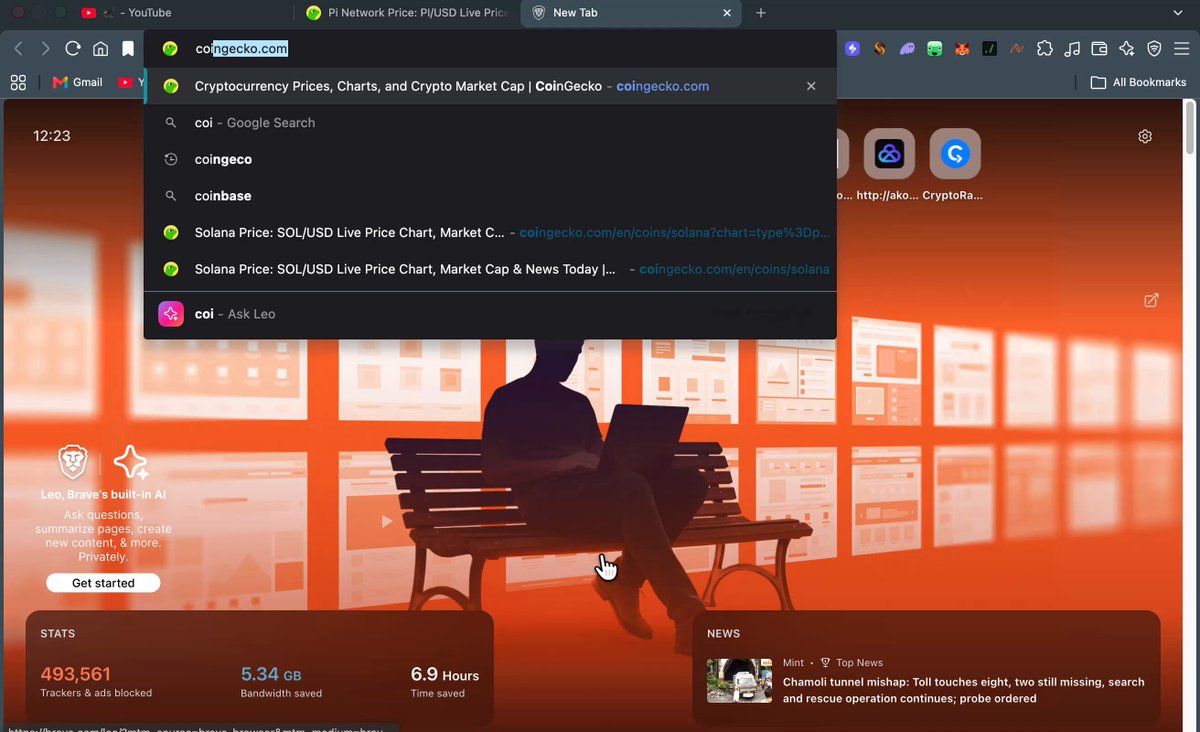The width and height of the screenshot is (1200, 732).
Task: Close the New Tab tab
Action: 727,13
